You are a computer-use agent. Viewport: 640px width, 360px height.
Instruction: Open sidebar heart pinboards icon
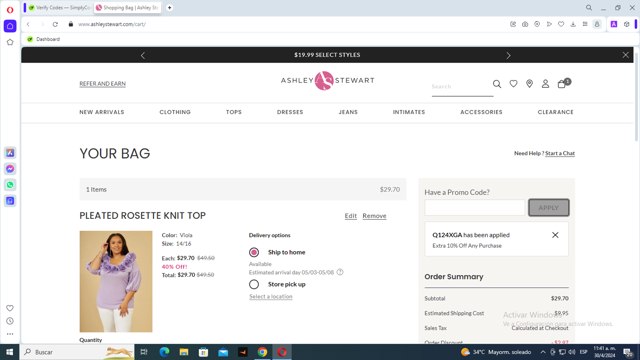(10, 308)
